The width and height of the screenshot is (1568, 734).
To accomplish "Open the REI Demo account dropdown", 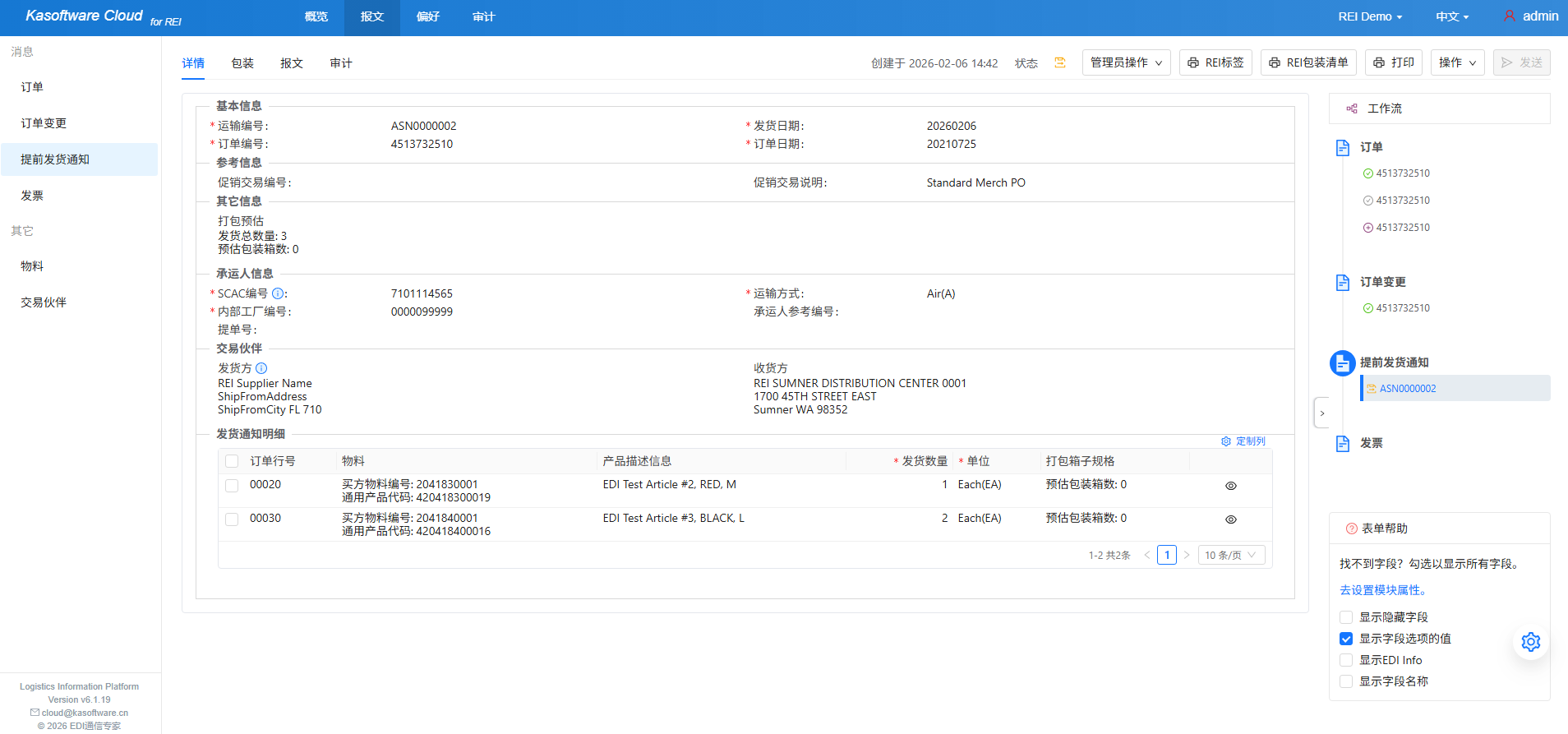I will coord(1369,16).
